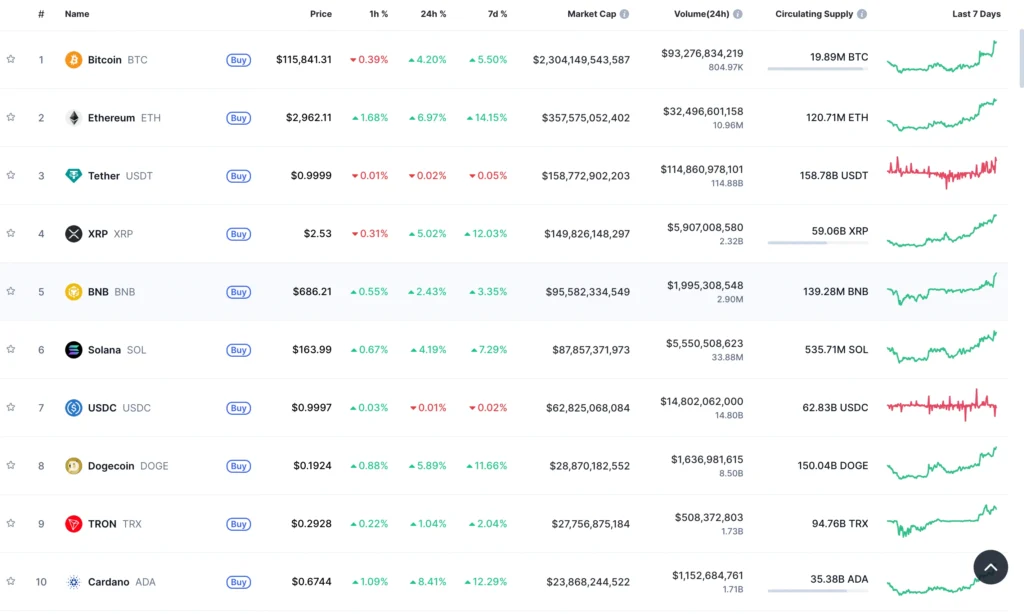
Task: Click the Buy button for Bitcoin
Action: tap(238, 60)
